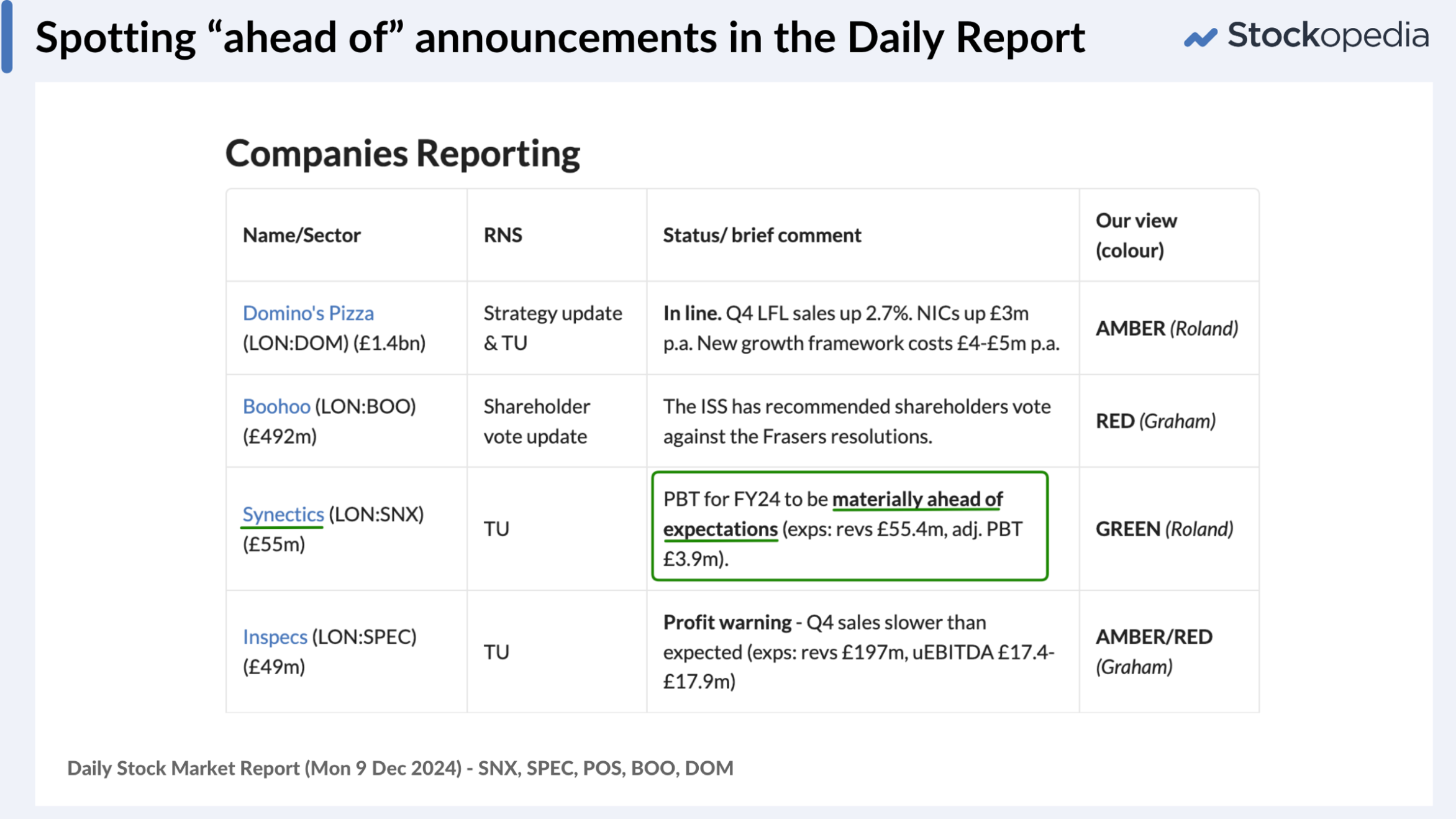Image resolution: width=1456 pixels, height=819 pixels.
Task: Click the RED (Graham) rating cell
Action: click(1155, 421)
